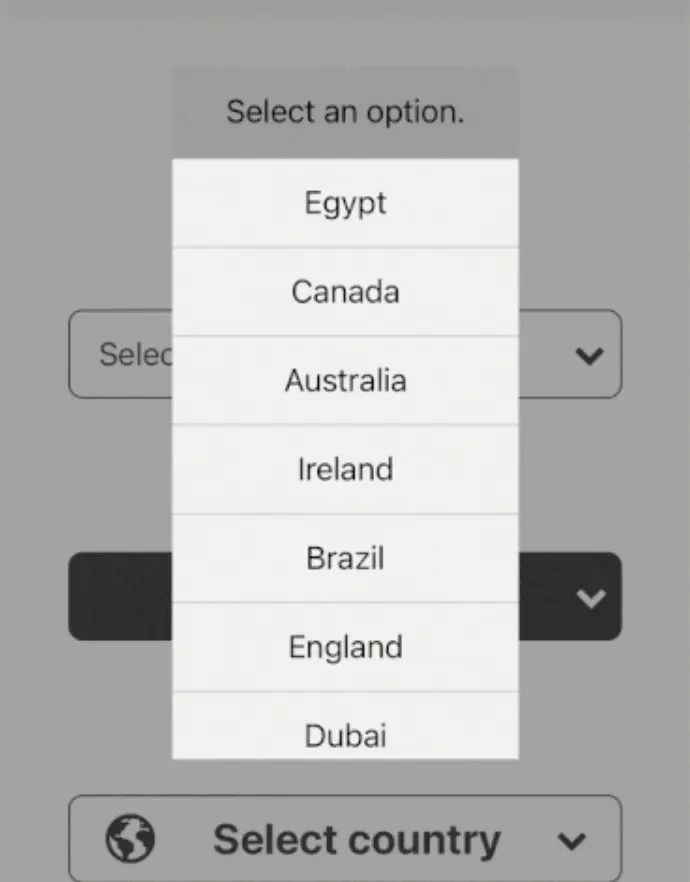Image resolution: width=690 pixels, height=882 pixels.
Task: Tap the chevron on the top select field
Action: point(590,355)
